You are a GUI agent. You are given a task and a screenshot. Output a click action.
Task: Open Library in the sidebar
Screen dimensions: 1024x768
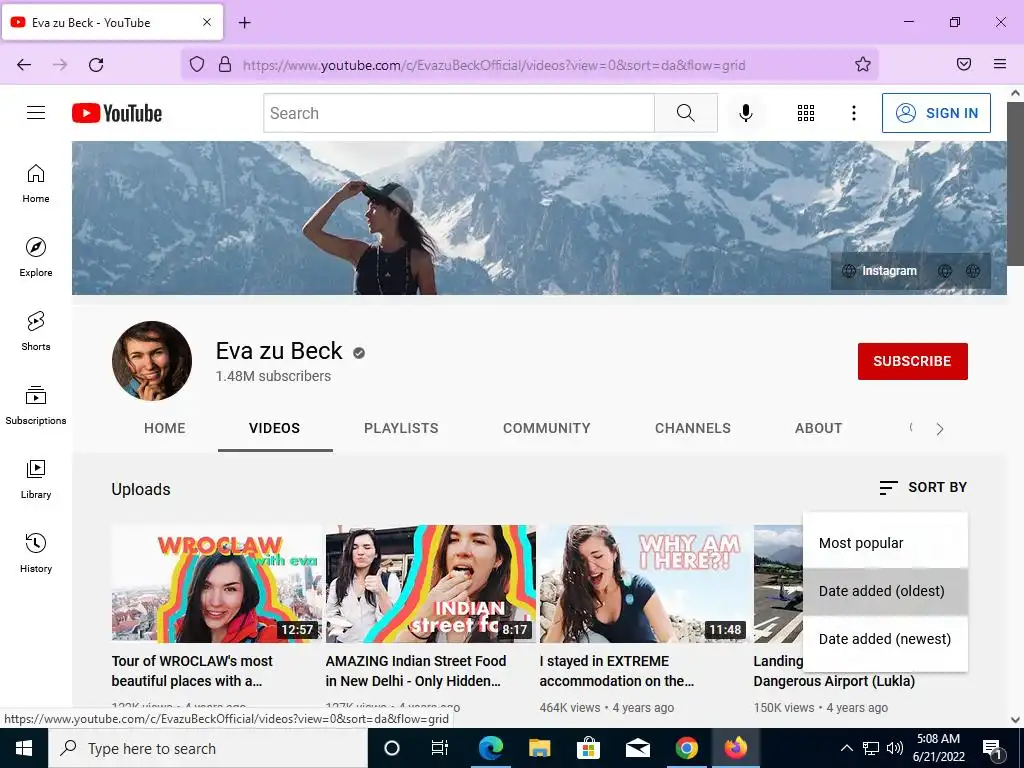(36, 479)
